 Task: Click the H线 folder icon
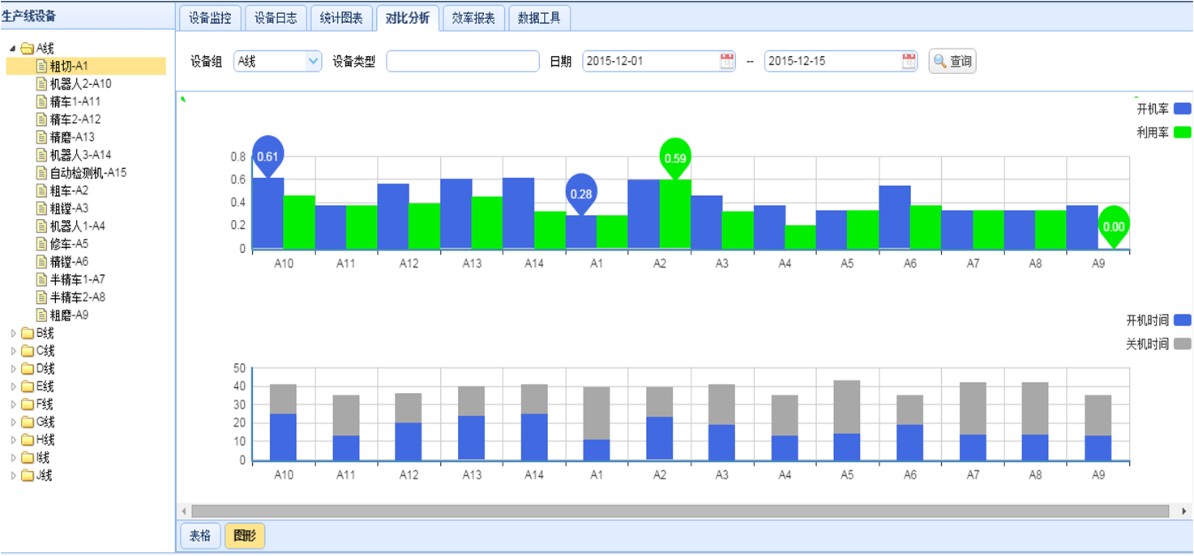[x=27, y=439]
